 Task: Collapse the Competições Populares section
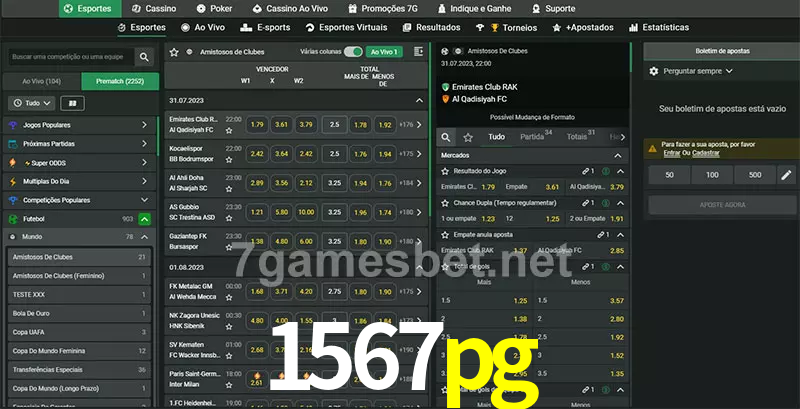click(144, 200)
